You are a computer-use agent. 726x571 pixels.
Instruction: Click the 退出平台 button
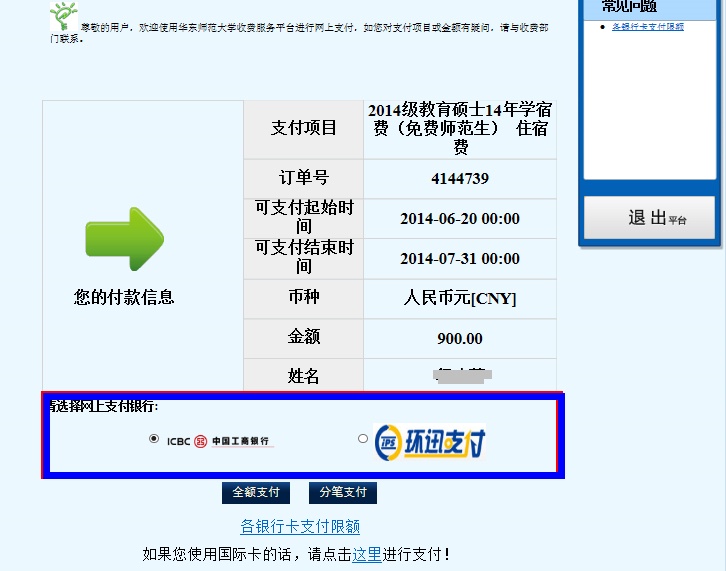point(650,217)
